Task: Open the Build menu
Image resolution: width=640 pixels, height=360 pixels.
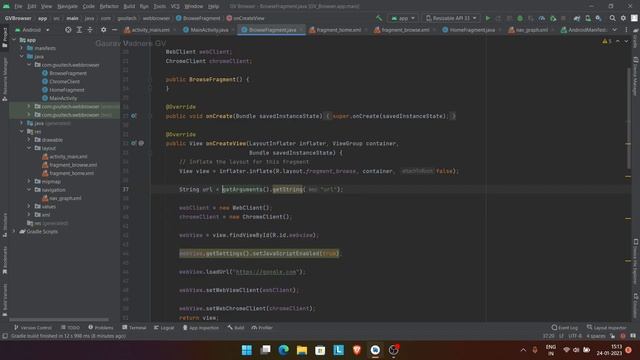Action: (x=129, y=7)
